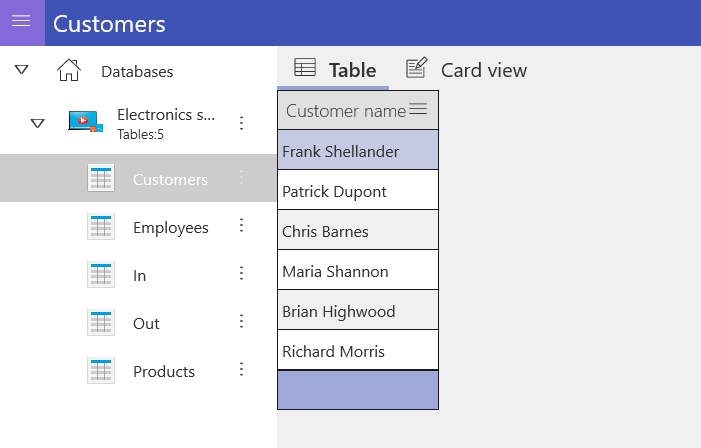Open the Customer name column menu icon

pyautogui.click(x=419, y=109)
